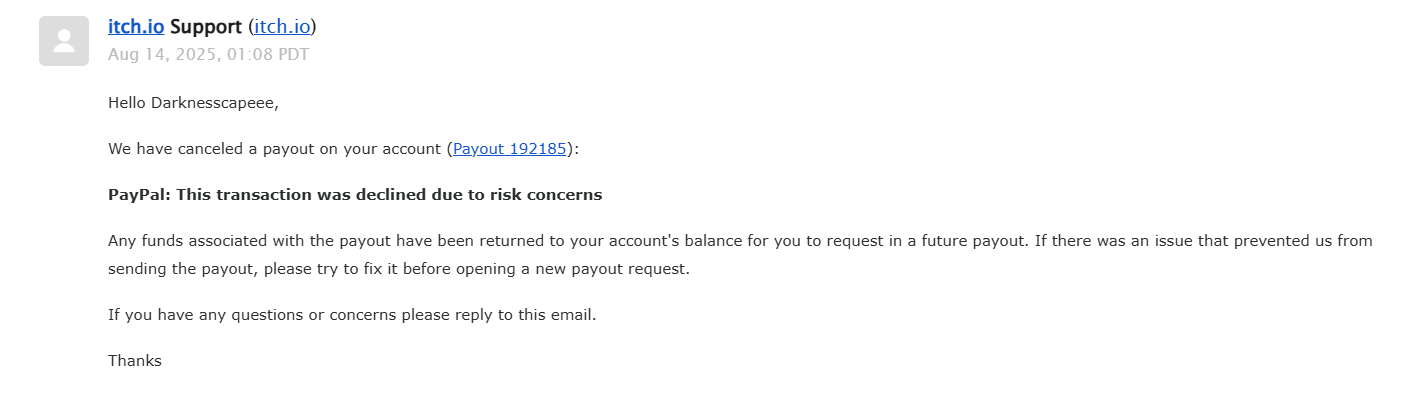The height and width of the screenshot is (399, 1407).
Task: Click the word Support in sender name
Action: pyautogui.click(x=206, y=27)
